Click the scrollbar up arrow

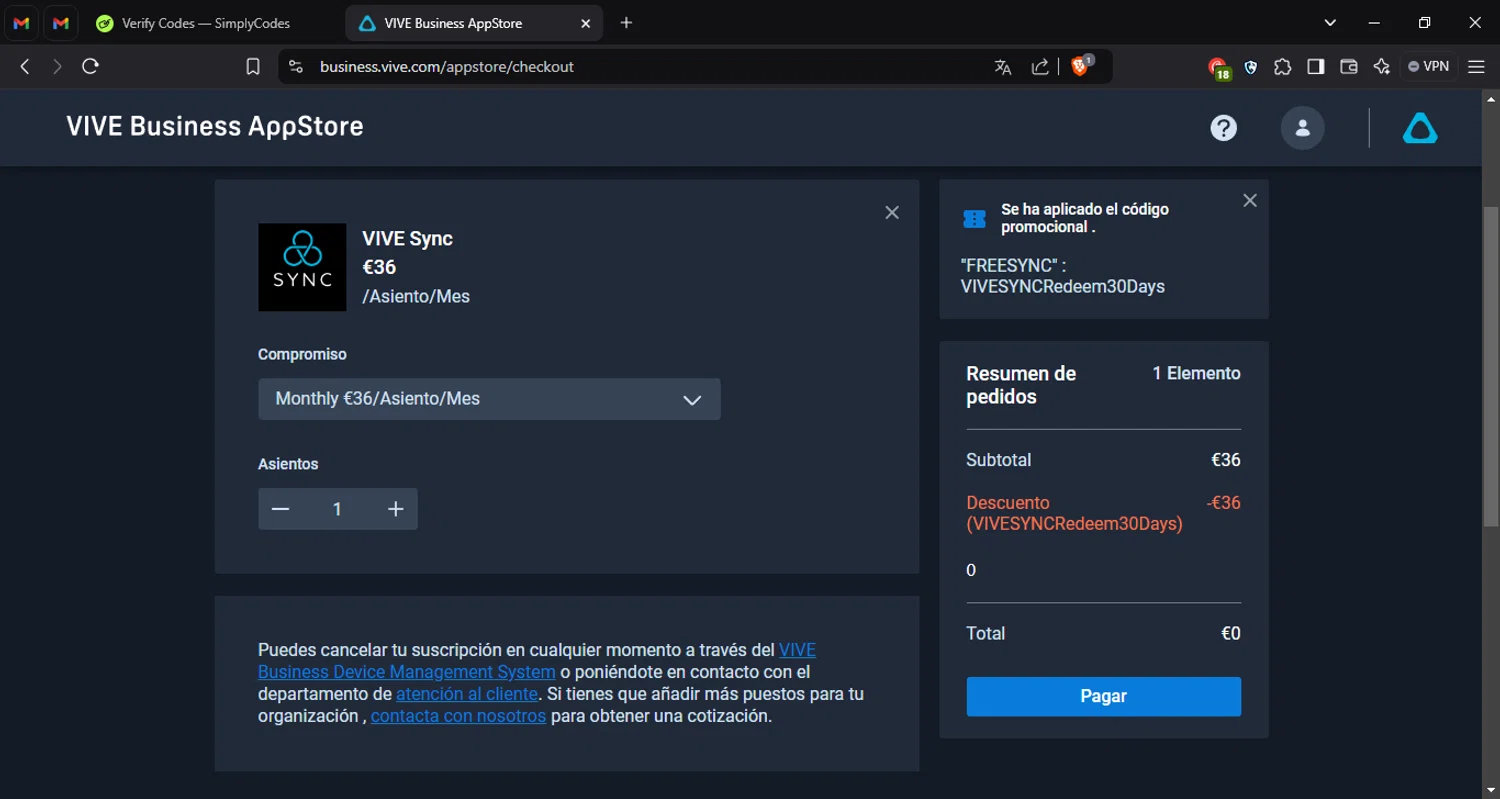[x=1491, y=98]
